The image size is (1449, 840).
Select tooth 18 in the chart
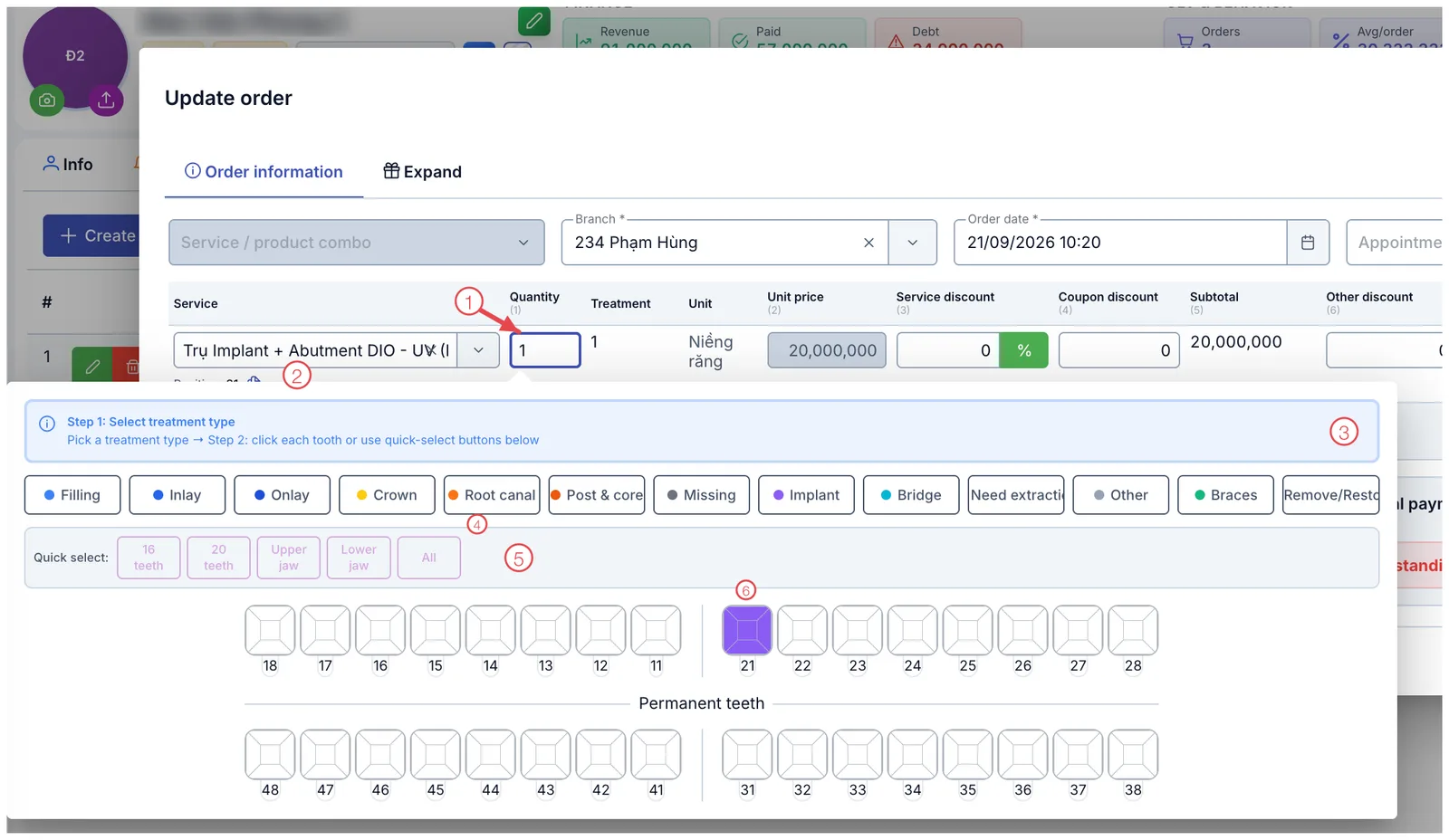tap(270, 630)
